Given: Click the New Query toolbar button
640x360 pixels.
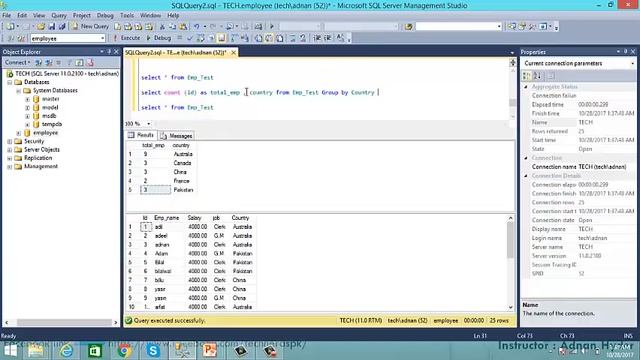Looking at the screenshot, I should pos(90,27).
